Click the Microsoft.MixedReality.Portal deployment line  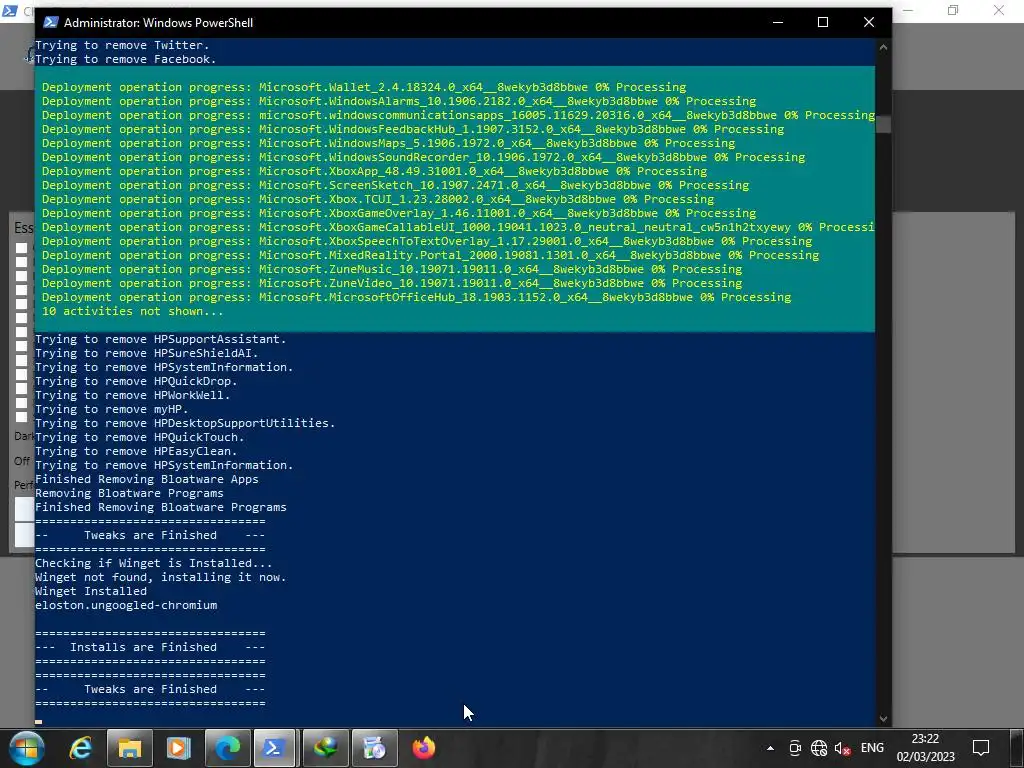(x=430, y=255)
